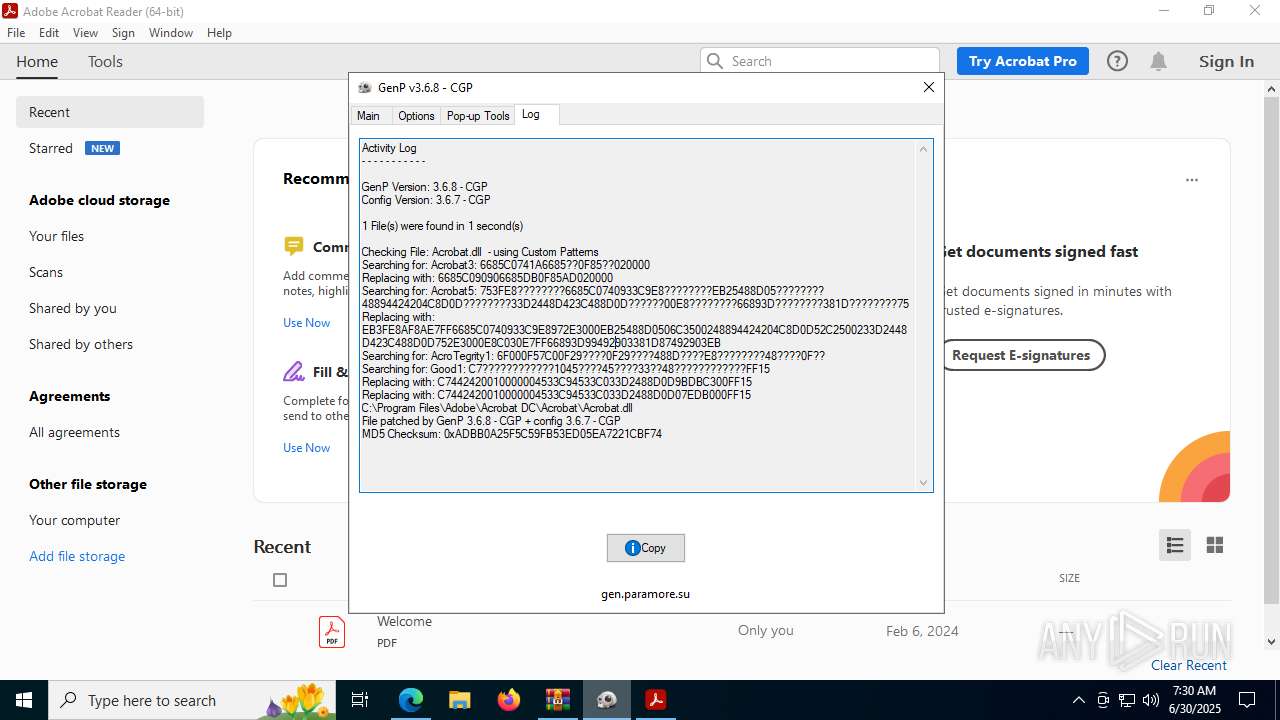Open the File menu
The image size is (1280, 720).
(16, 33)
